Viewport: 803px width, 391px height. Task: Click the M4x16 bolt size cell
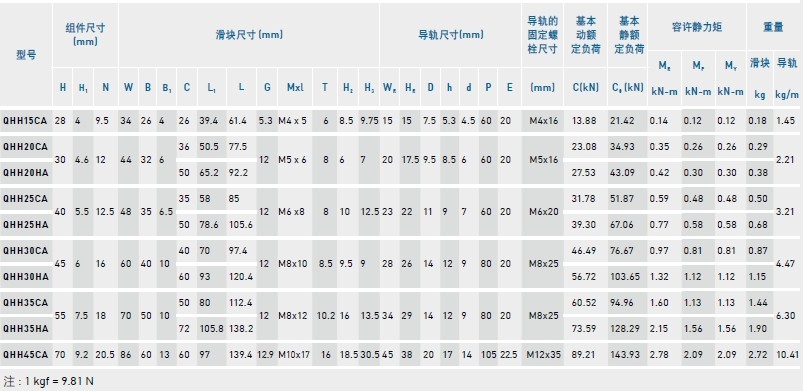point(544,121)
